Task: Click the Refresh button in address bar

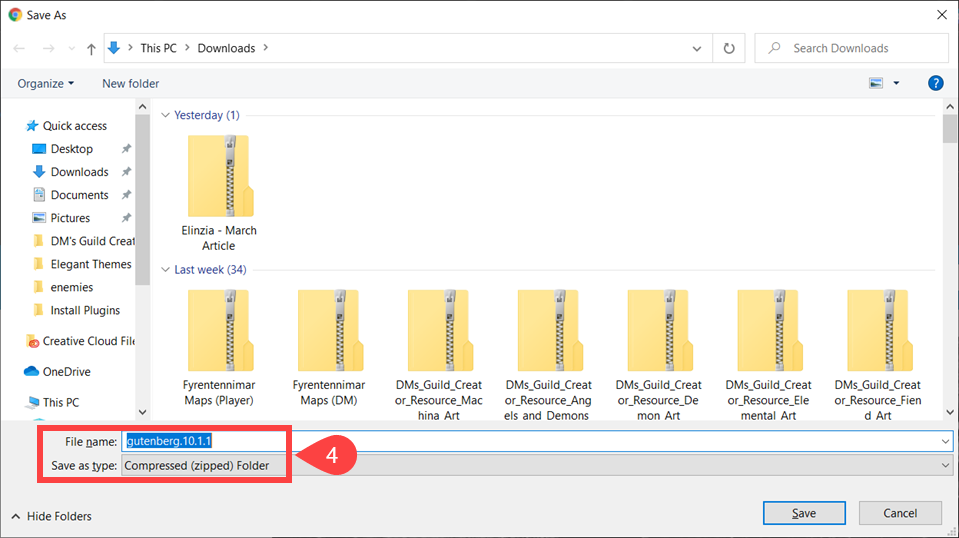Action: coord(729,48)
